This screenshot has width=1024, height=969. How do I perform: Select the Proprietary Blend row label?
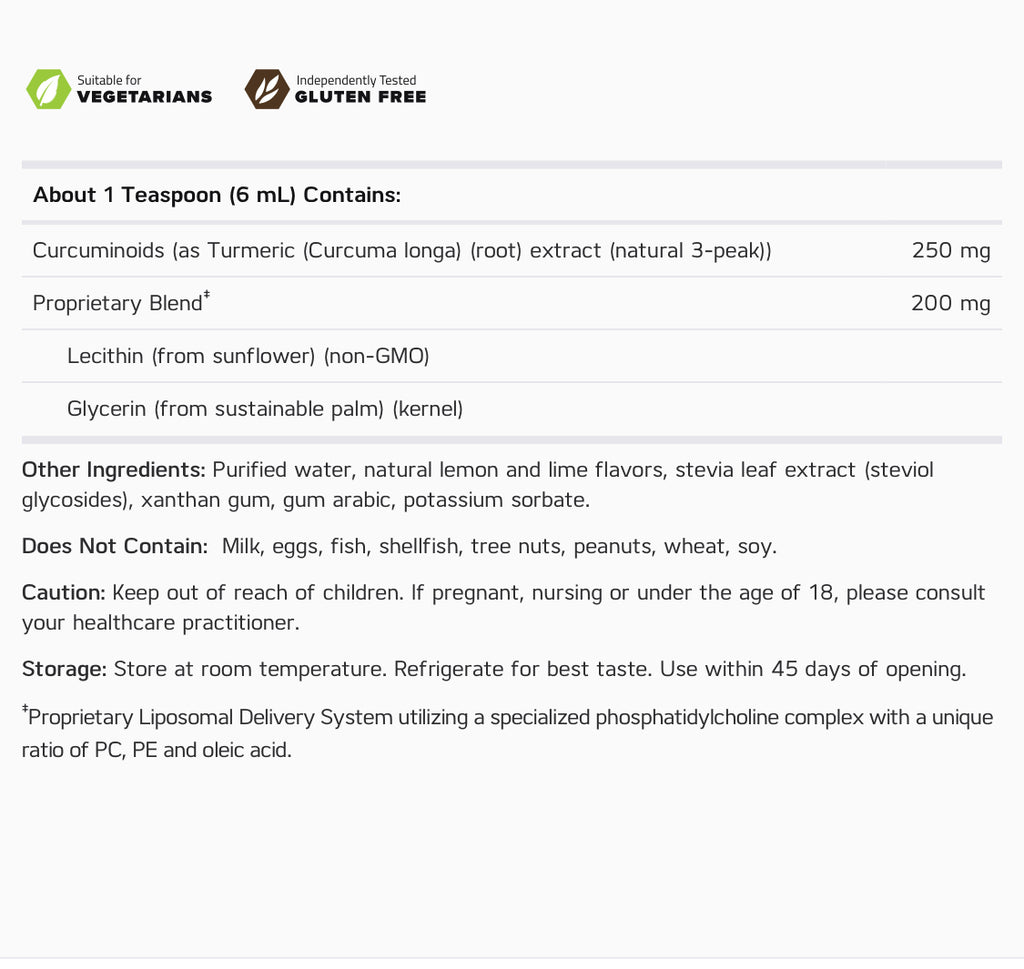click(118, 303)
